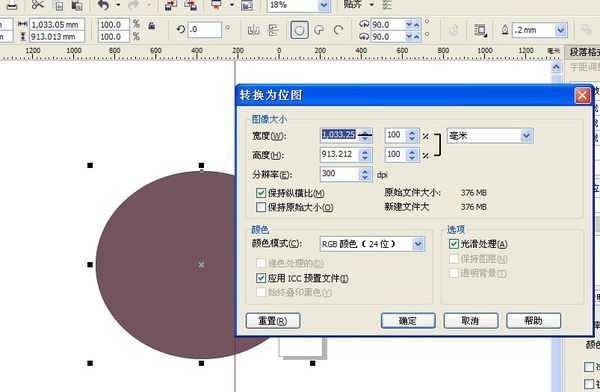
Task: Click the 重置 reset button
Action: click(x=273, y=320)
